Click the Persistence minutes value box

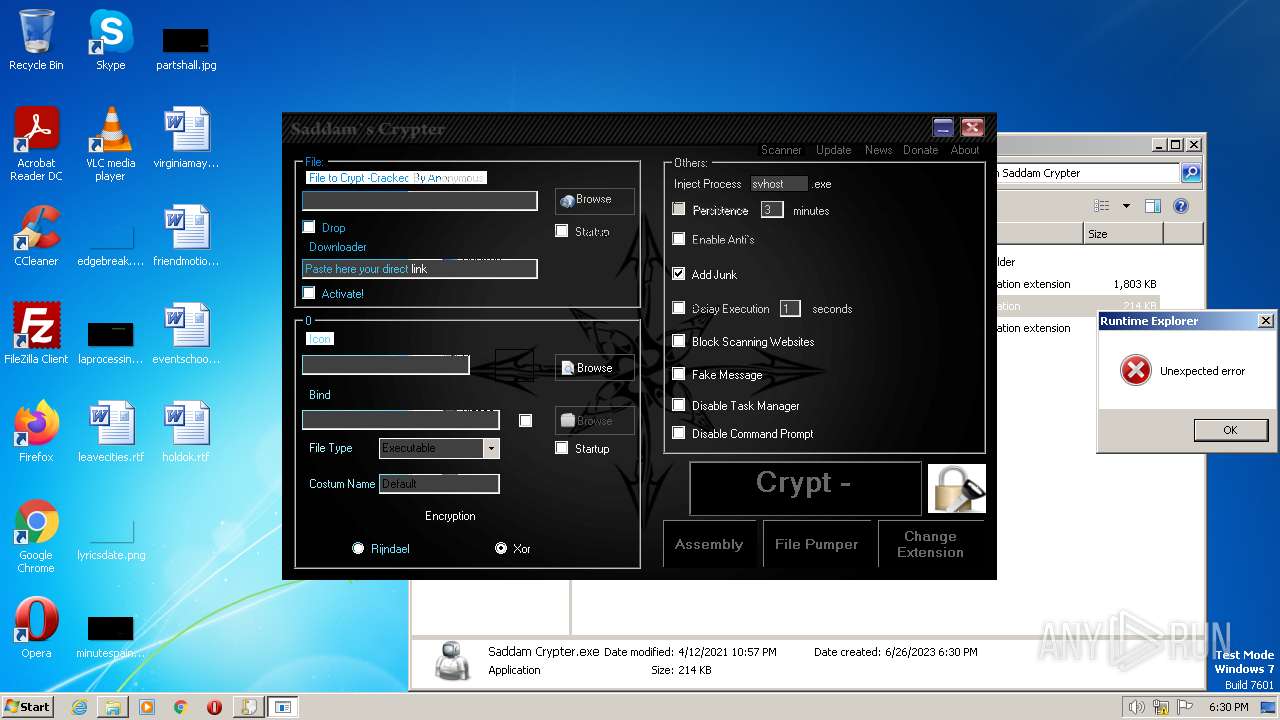click(772, 210)
